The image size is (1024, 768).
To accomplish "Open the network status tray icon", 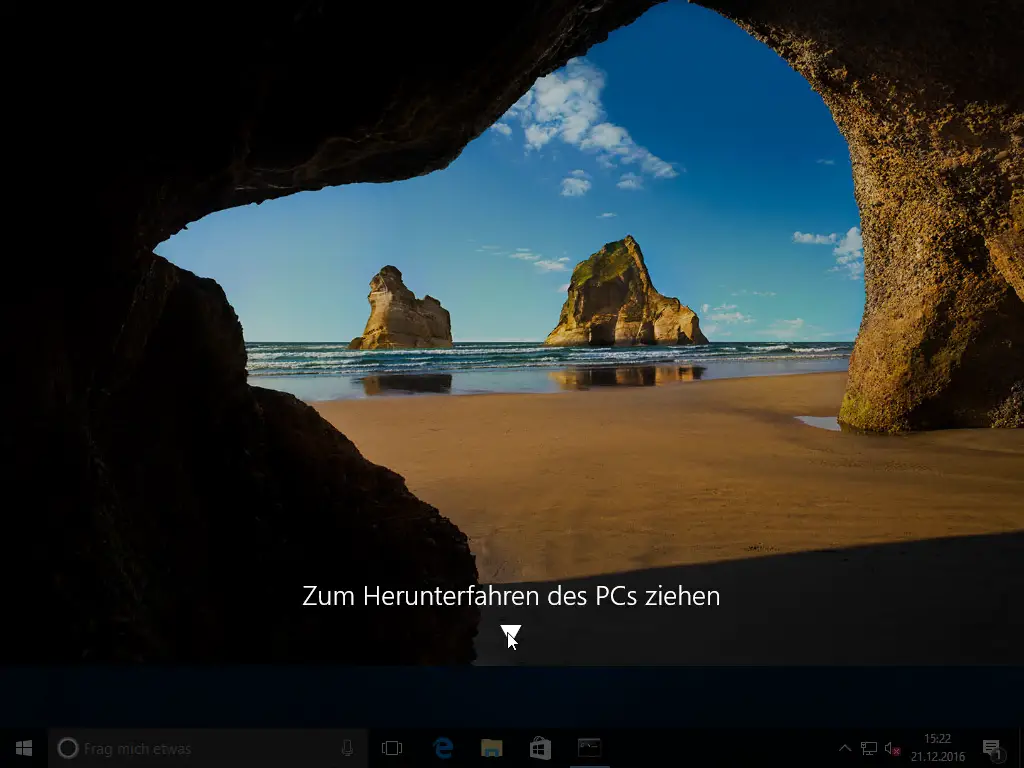I will point(869,748).
